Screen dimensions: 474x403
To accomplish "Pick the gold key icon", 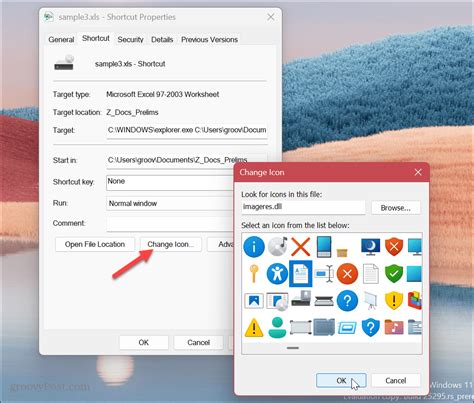I will pyautogui.click(x=254, y=273).
